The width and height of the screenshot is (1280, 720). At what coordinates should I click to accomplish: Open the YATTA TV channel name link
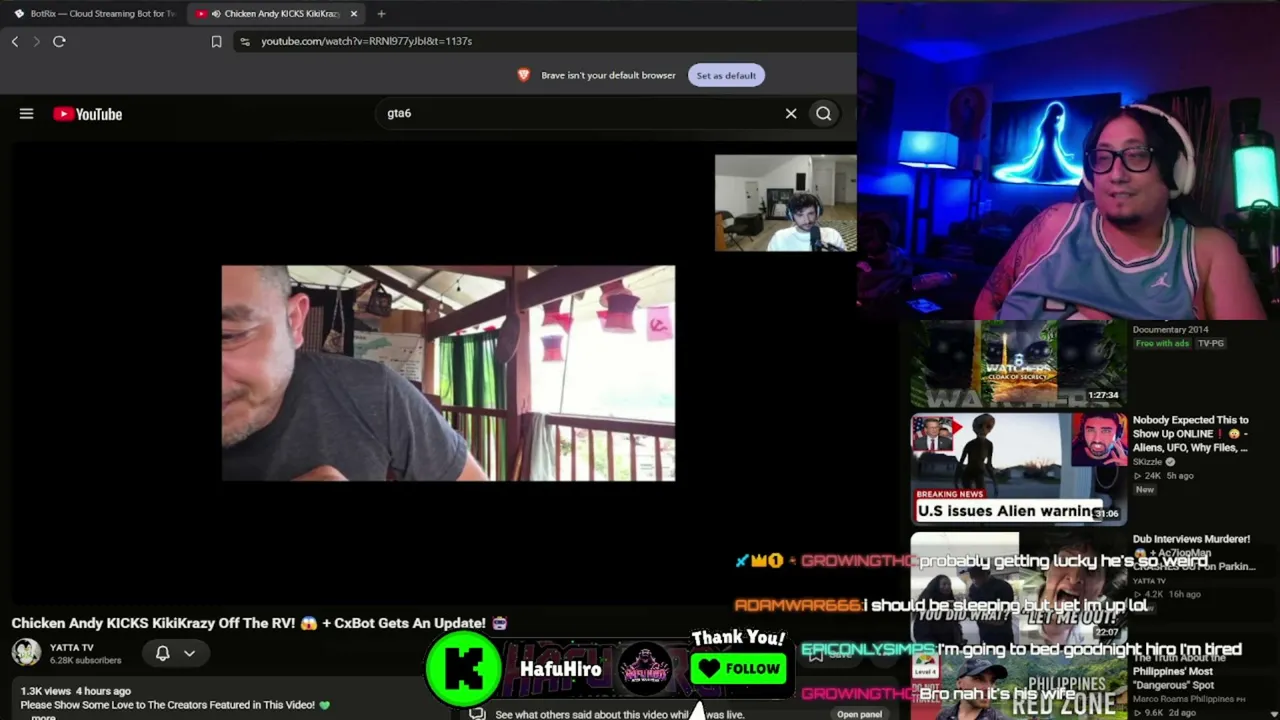pos(72,647)
